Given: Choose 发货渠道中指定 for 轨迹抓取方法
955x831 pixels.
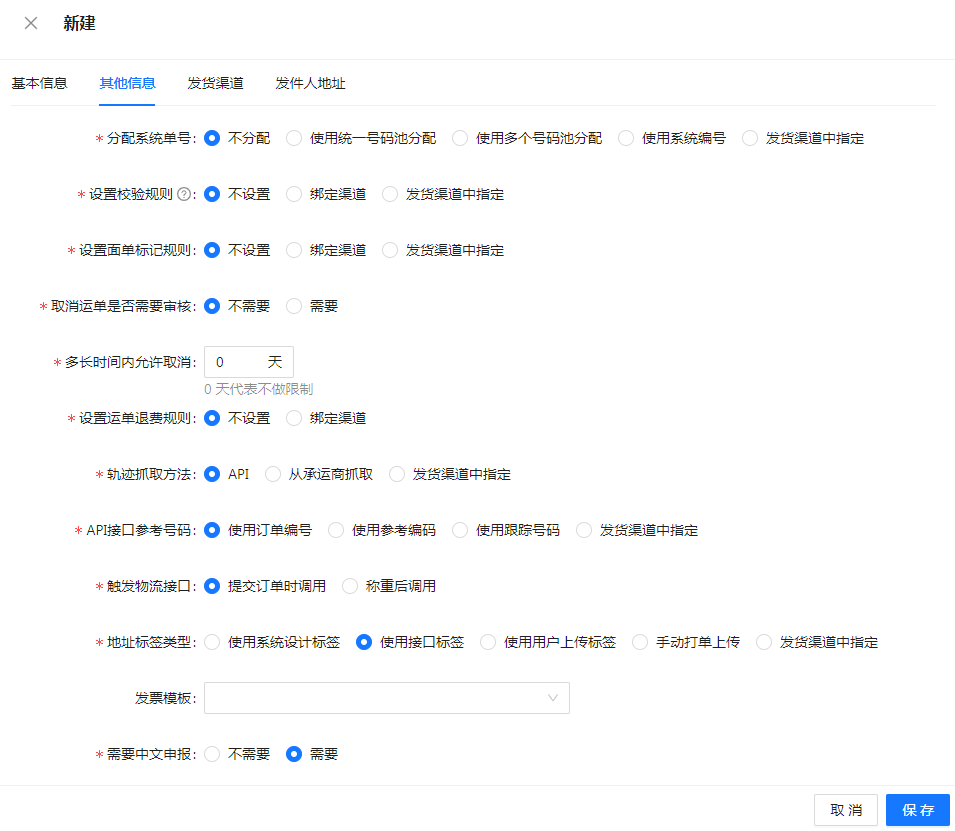Looking at the screenshot, I should 397,474.
